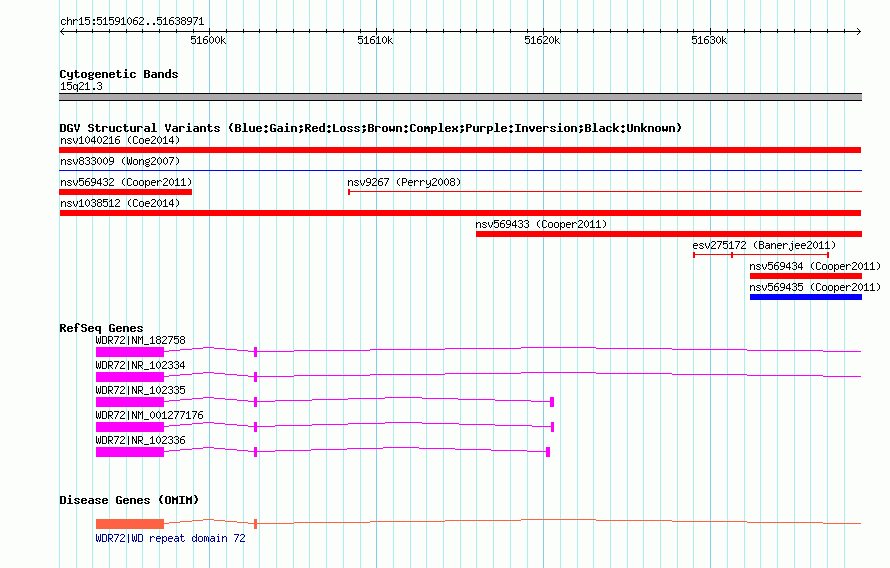Click the right terminal exon of WDR72|NR_102335

[552, 402]
